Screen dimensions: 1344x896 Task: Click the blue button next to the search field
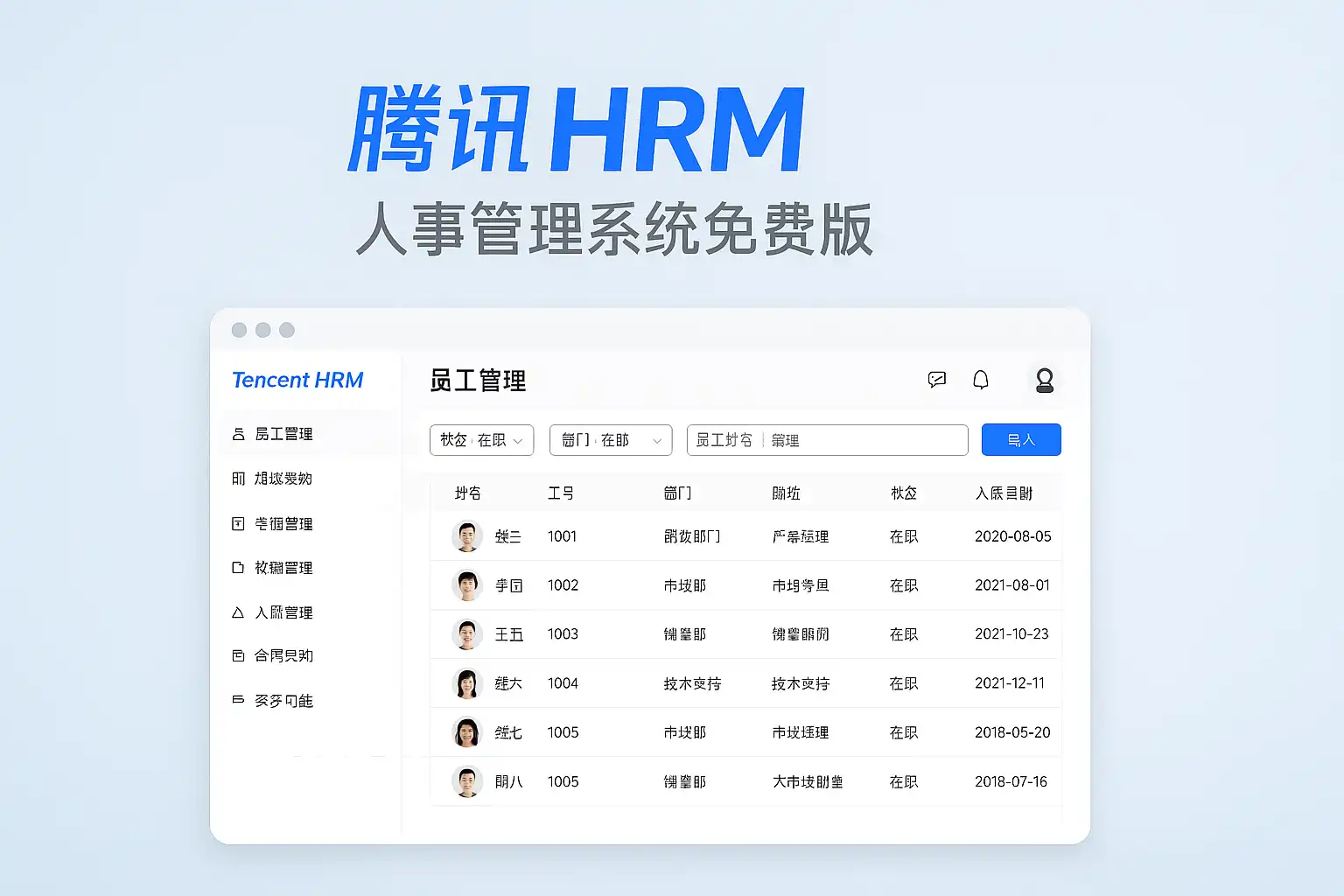(x=1021, y=440)
